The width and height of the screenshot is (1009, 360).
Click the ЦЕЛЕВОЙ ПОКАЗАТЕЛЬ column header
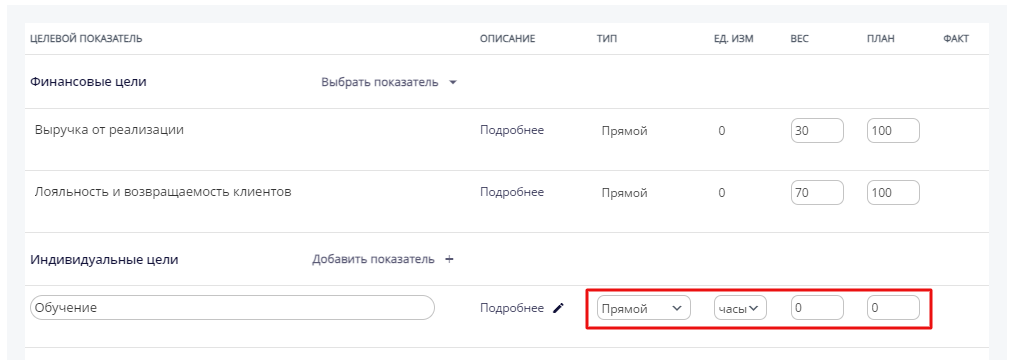(86, 39)
